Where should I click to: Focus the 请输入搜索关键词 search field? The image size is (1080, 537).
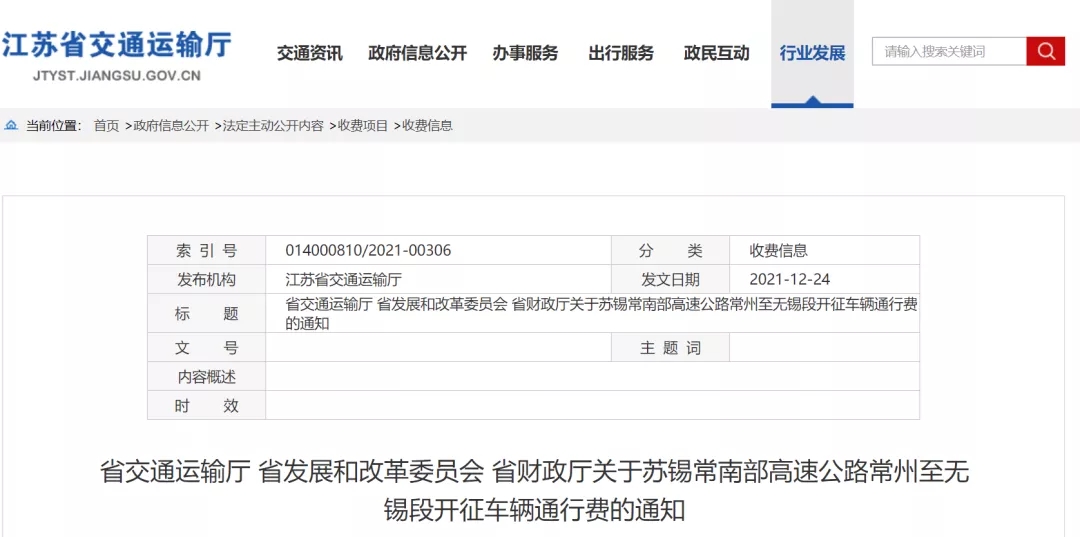point(948,52)
